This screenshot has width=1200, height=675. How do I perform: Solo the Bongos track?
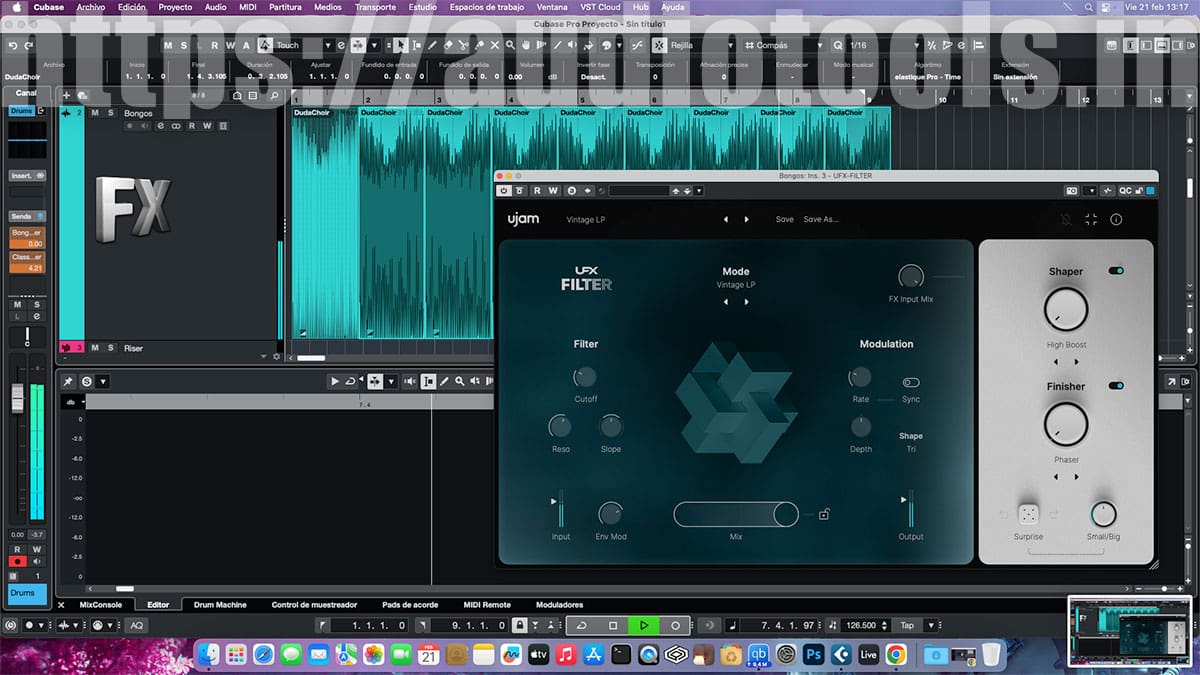tap(110, 113)
